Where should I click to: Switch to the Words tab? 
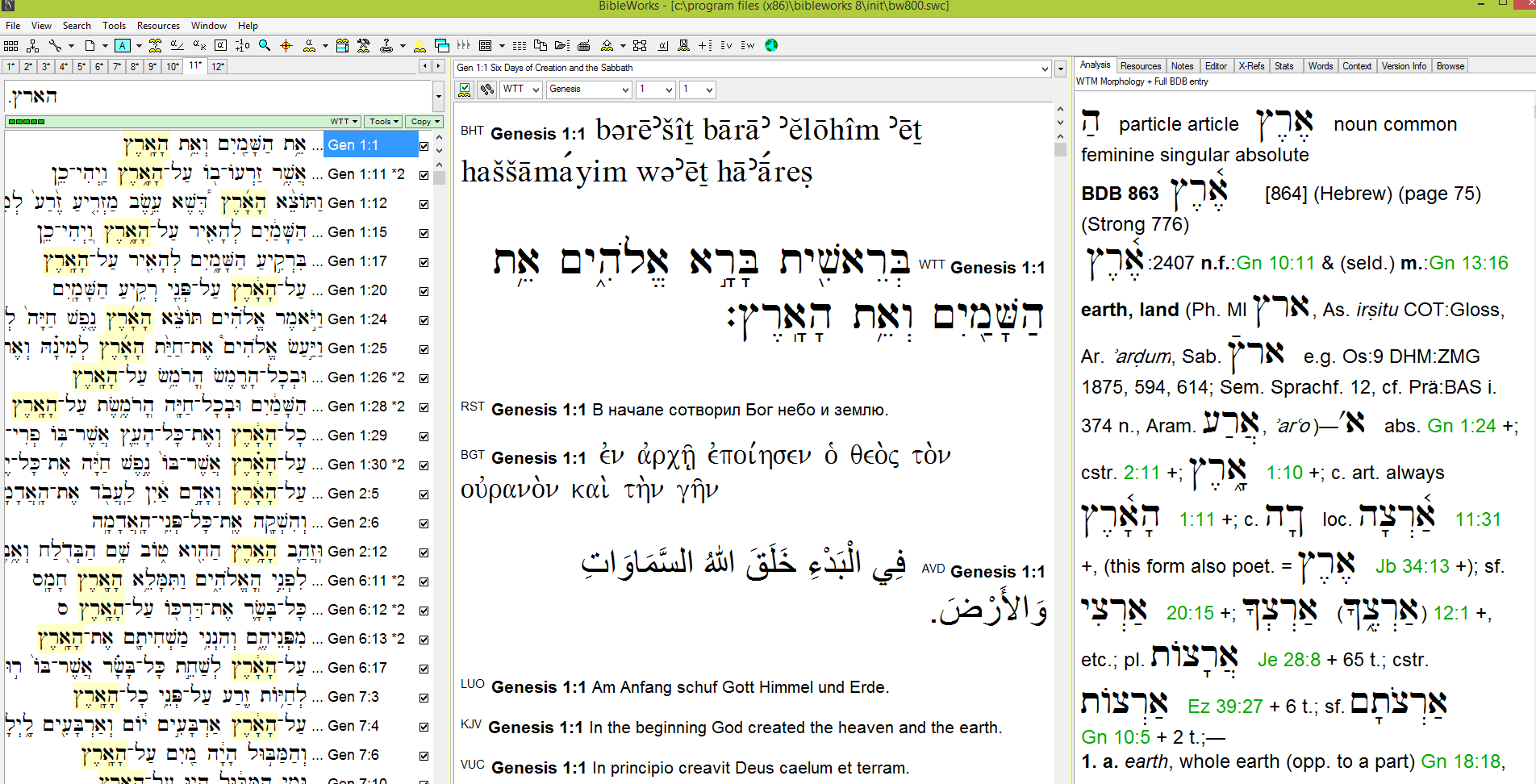click(x=1321, y=66)
